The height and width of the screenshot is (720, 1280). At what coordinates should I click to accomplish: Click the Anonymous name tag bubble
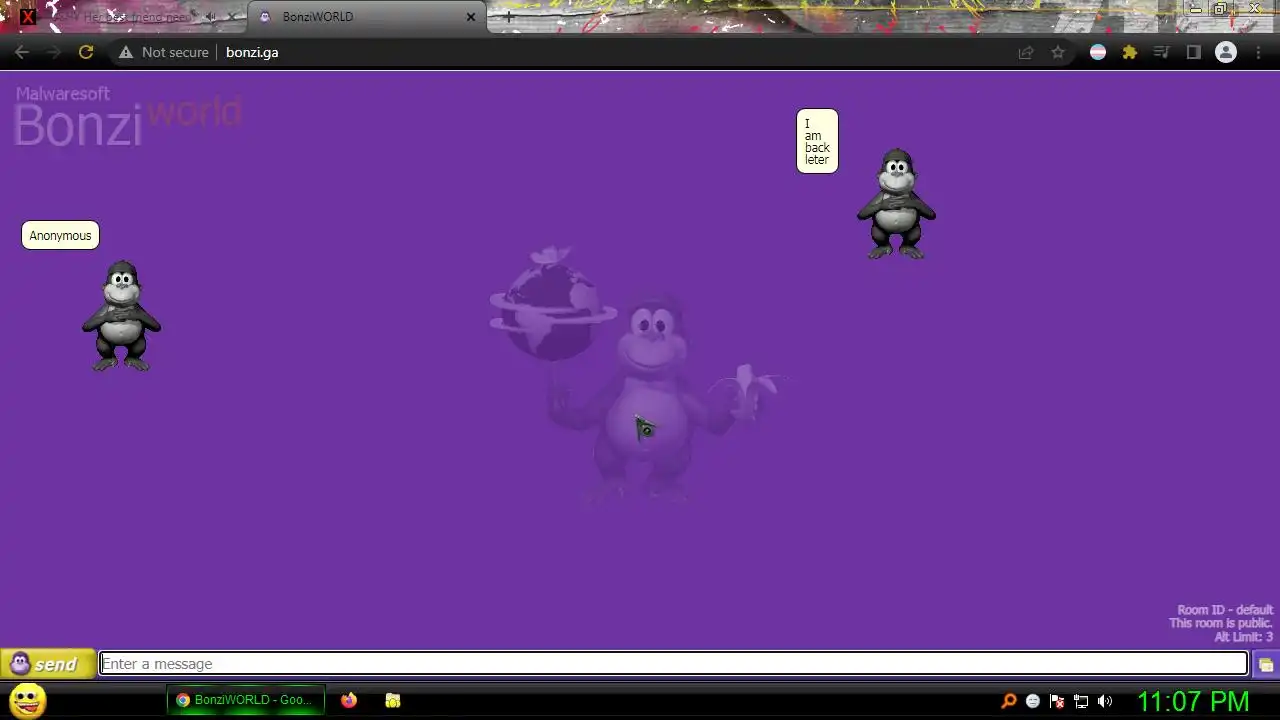coord(60,235)
